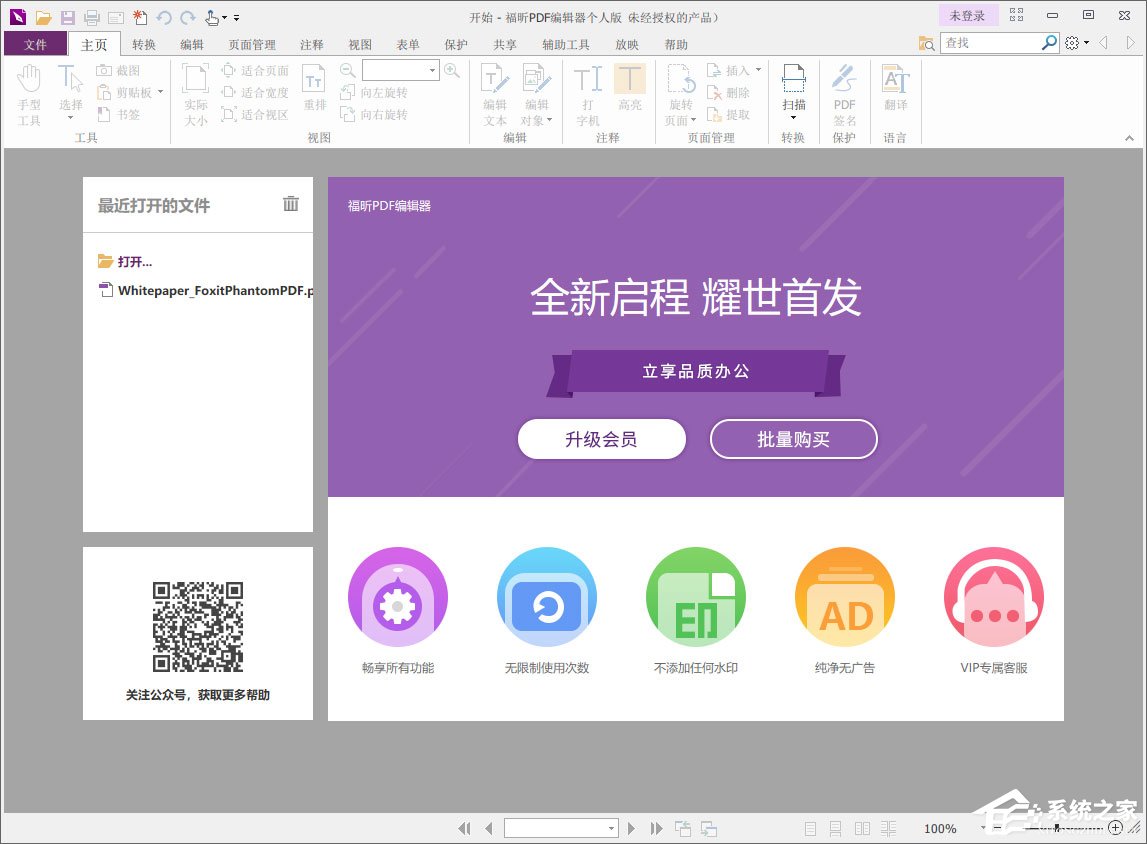The image size is (1147, 844).
Task: Select the Typewriter (打字机) tool
Action: pyautogui.click(x=588, y=78)
